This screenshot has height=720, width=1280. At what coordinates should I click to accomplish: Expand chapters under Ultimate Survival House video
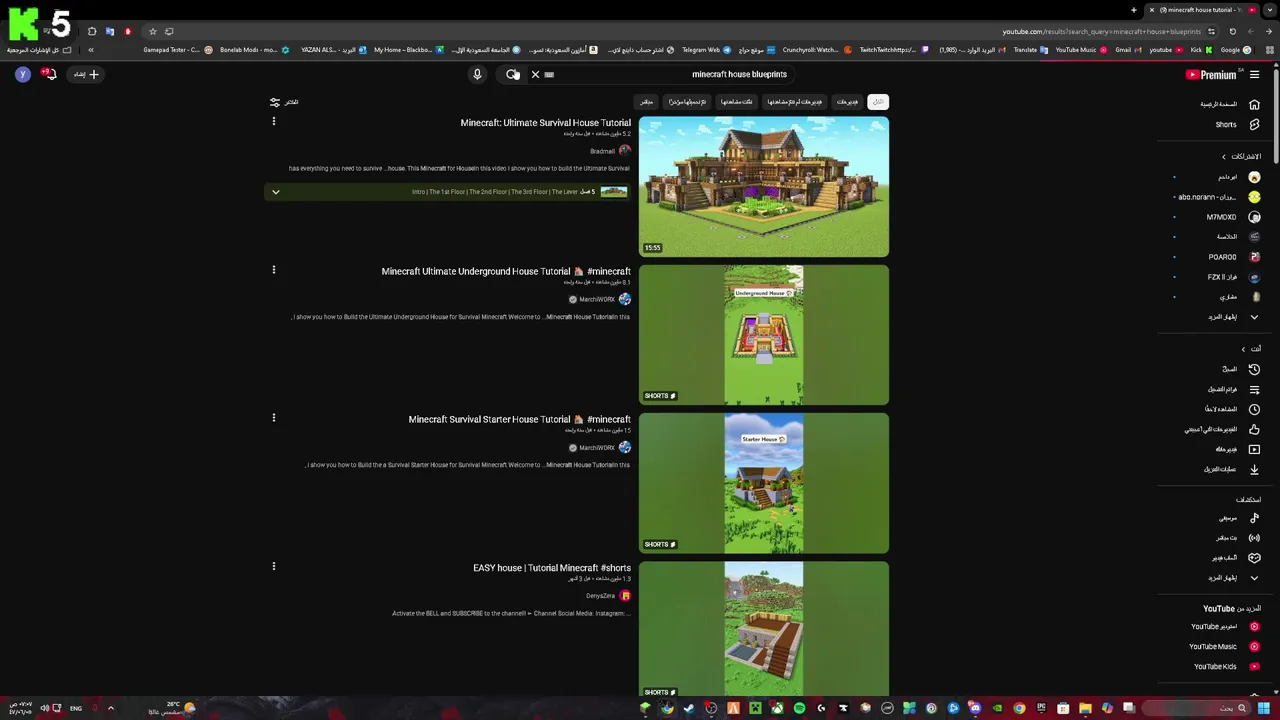(276, 192)
